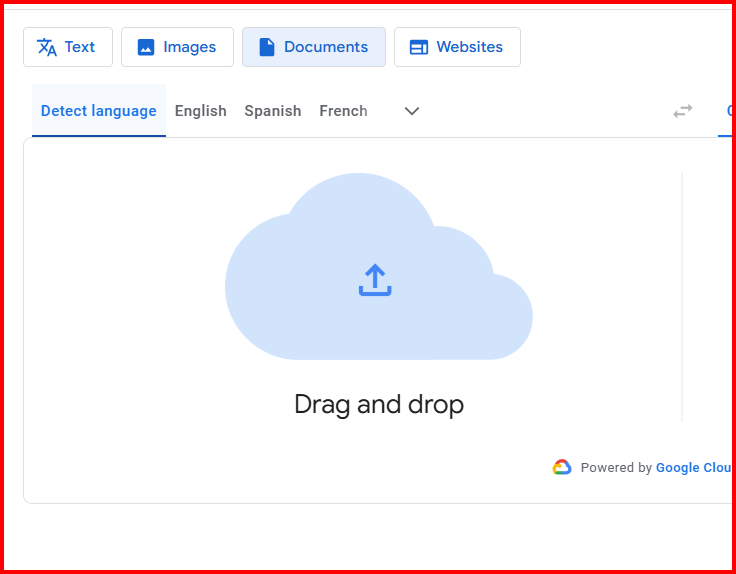
Task: Click the Drag and drop heading text
Action: click(379, 404)
